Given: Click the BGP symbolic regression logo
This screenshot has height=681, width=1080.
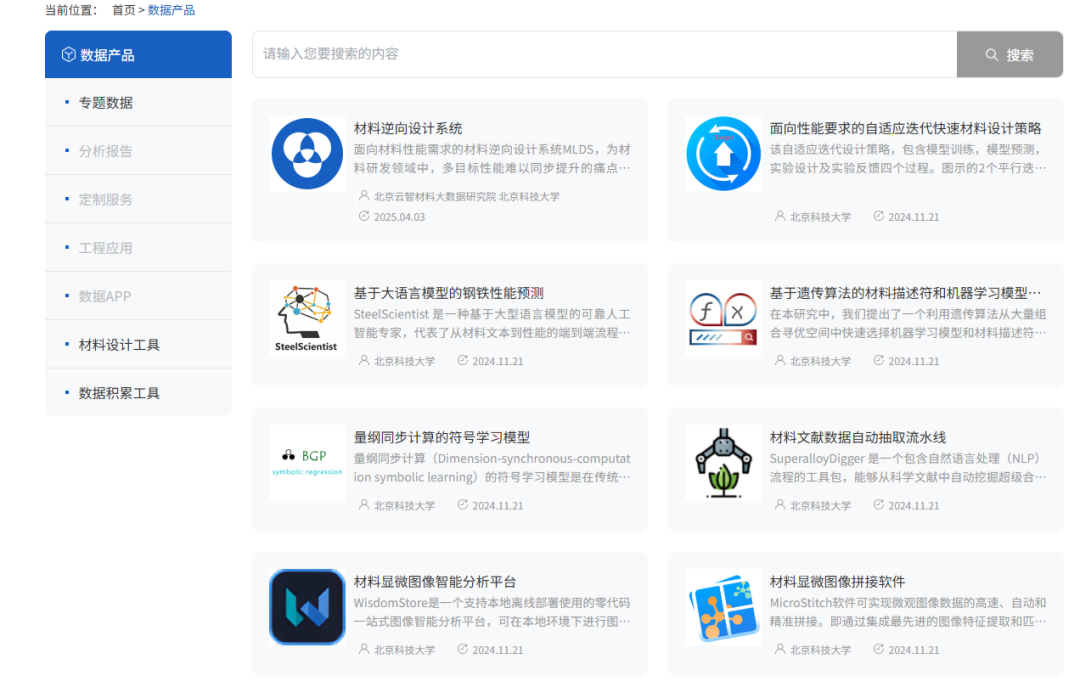Looking at the screenshot, I should 307,463.
